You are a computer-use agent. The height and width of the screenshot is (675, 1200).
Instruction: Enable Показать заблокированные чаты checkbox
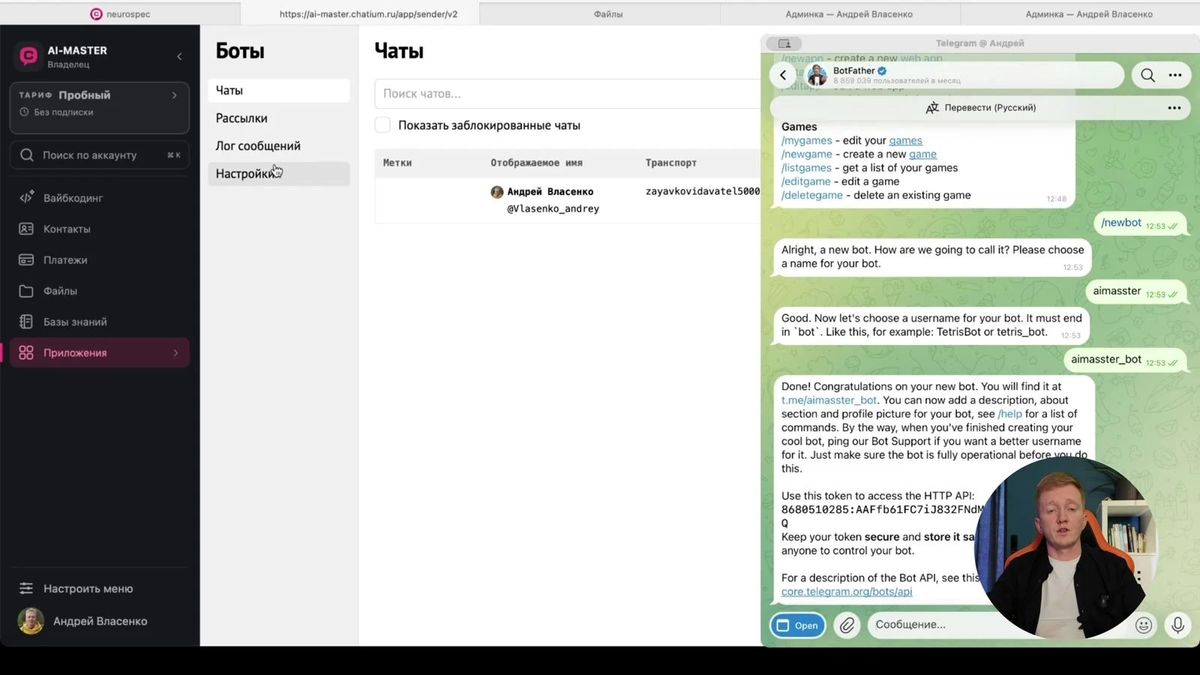point(382,125)
